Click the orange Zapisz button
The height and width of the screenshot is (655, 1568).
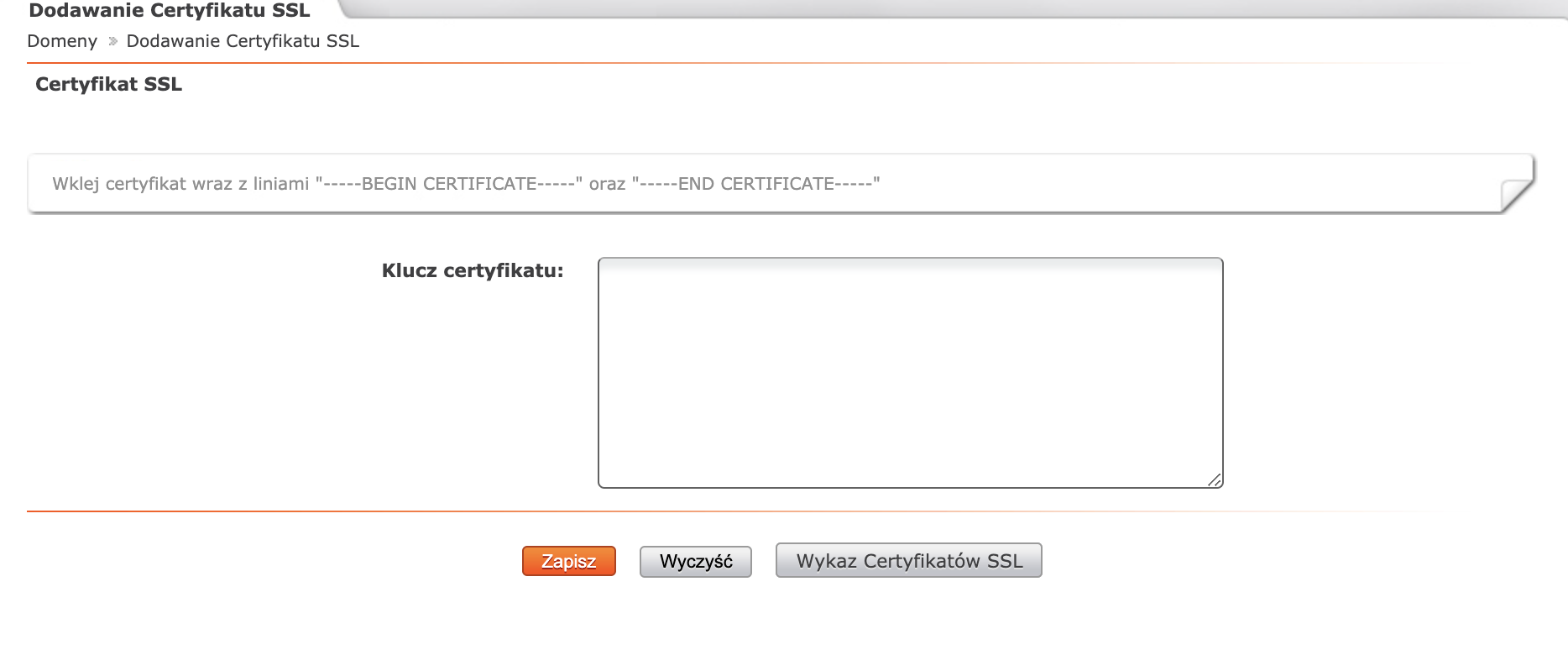coord(569,561)
